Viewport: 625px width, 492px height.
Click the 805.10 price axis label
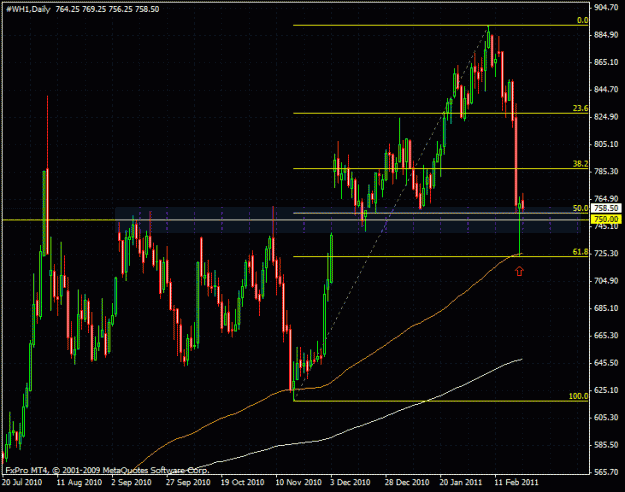point(606,144)
